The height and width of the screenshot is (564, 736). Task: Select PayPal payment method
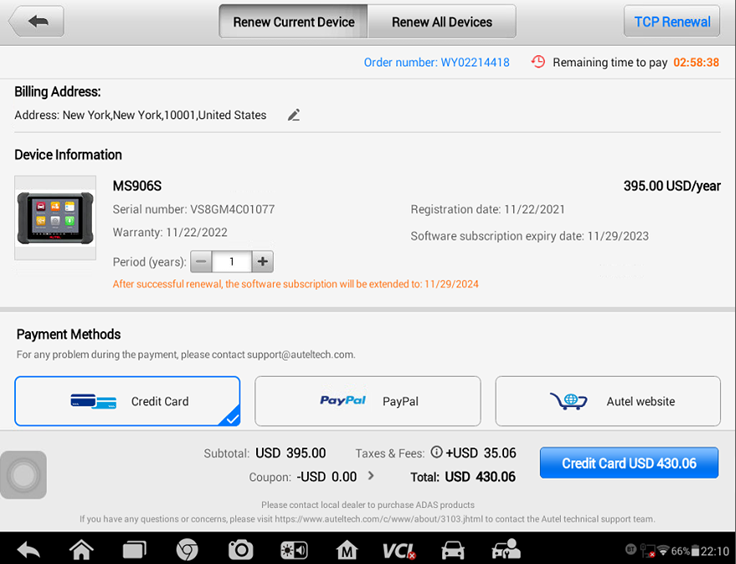[x=368, y=401]
